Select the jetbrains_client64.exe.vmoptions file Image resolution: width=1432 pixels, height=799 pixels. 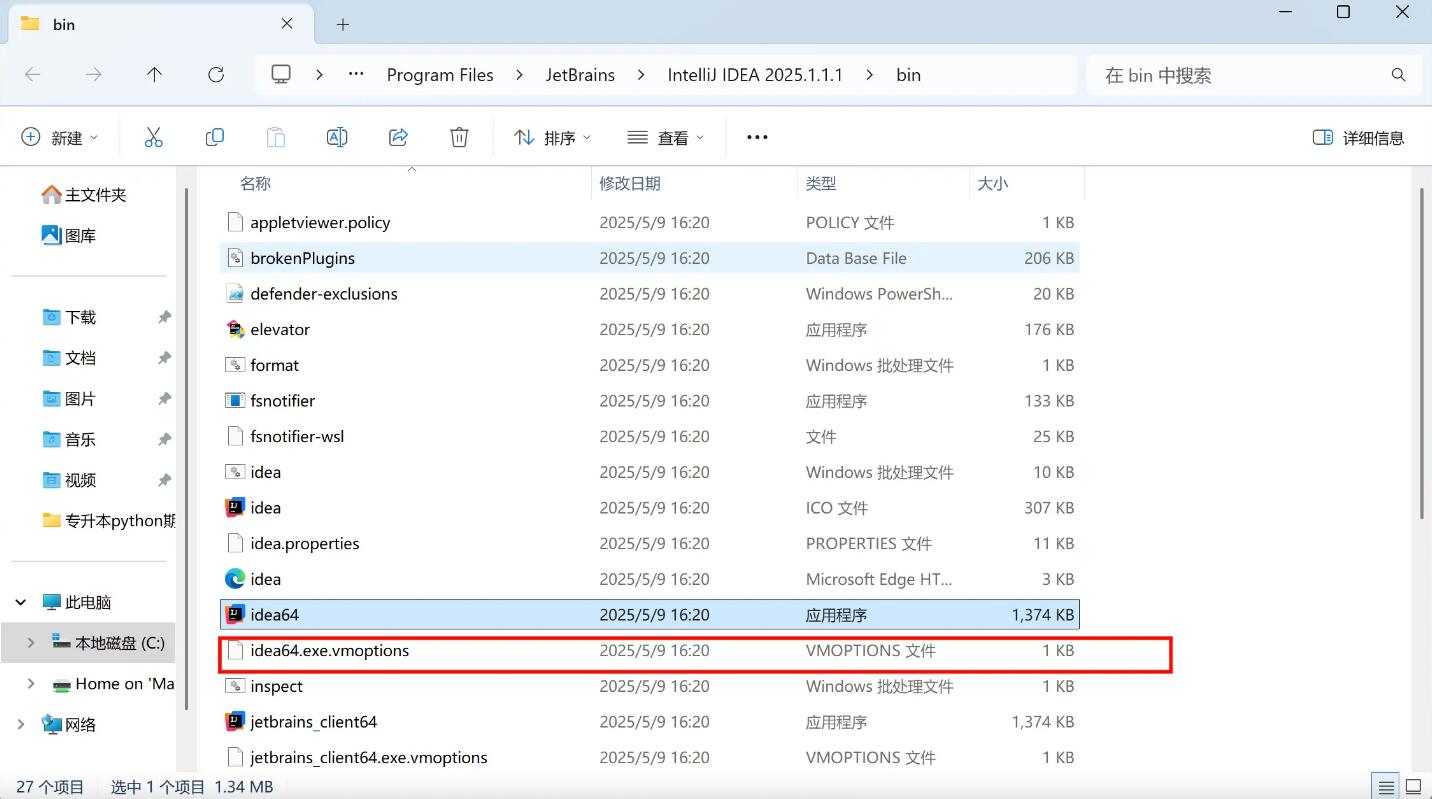click(x=650, y=758)
